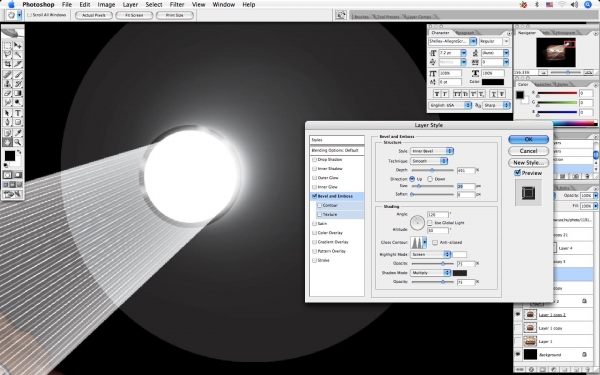Select the Clone Stamp tool
The height and width of the screenshot is (375, 600).
[7, 84]
